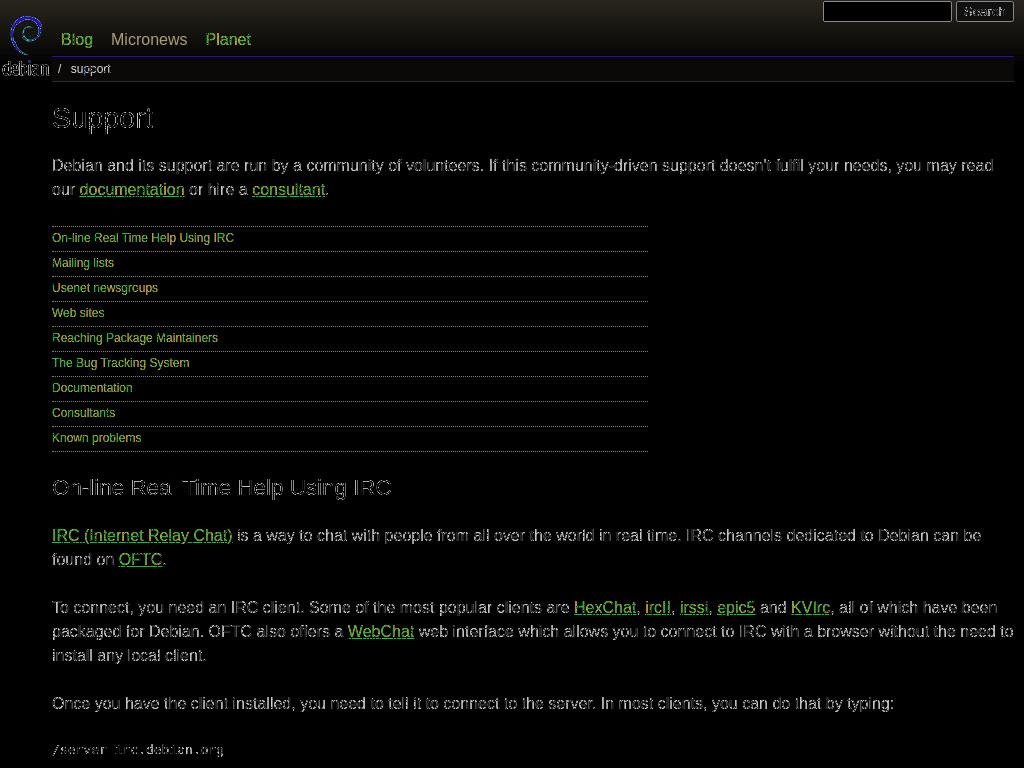
Task: Follow the consultant link in intro paragraph
Action: [x=289, y=189]
